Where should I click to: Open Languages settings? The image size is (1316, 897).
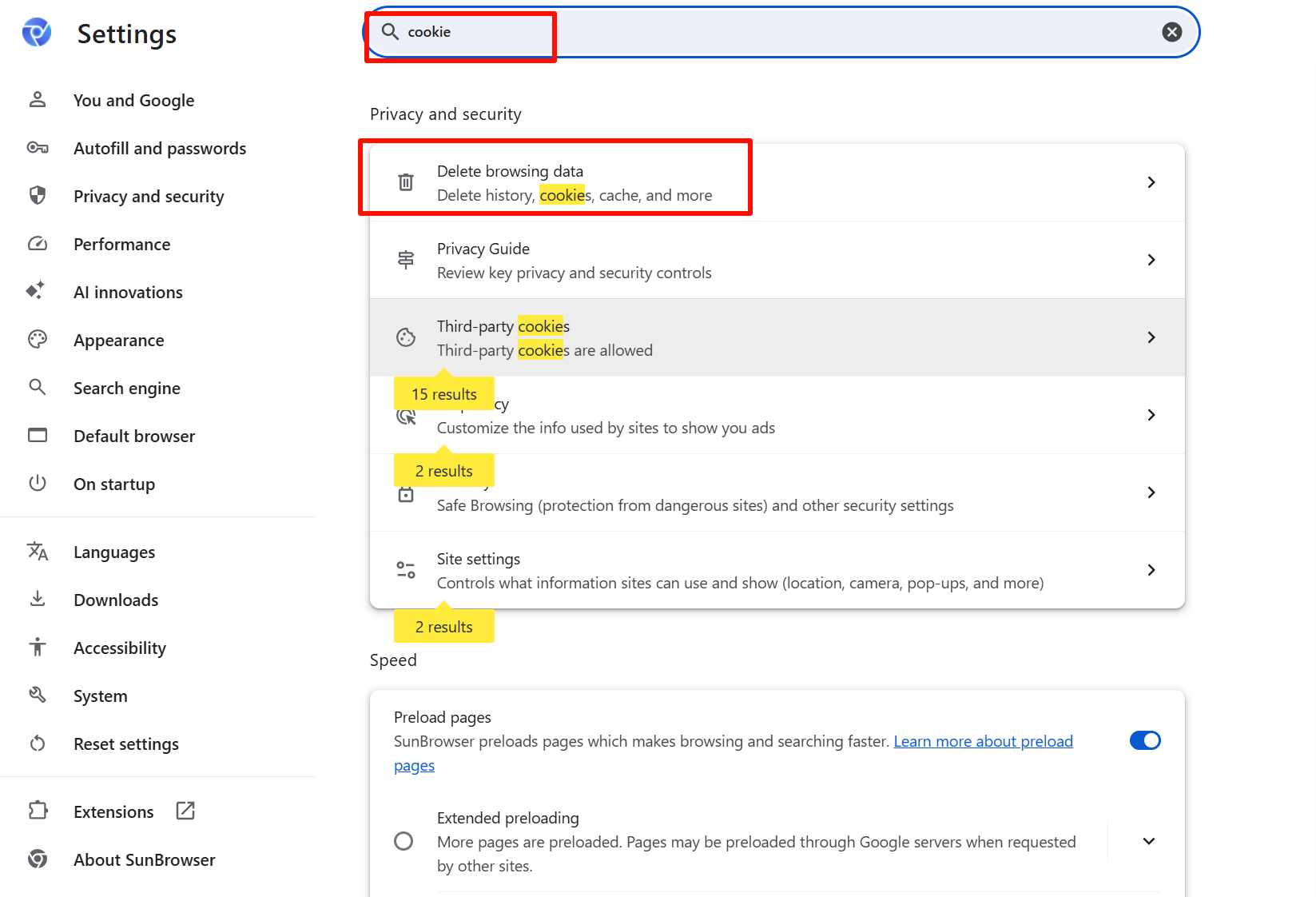(114, 552)
